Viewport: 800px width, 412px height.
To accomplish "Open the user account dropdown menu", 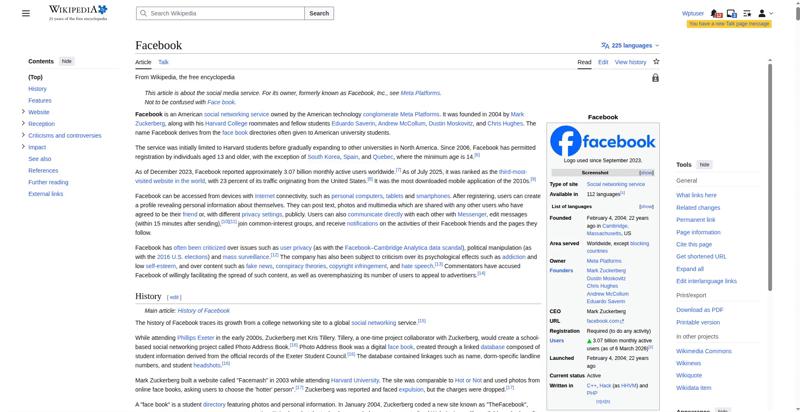I will [x=764, y=13].
